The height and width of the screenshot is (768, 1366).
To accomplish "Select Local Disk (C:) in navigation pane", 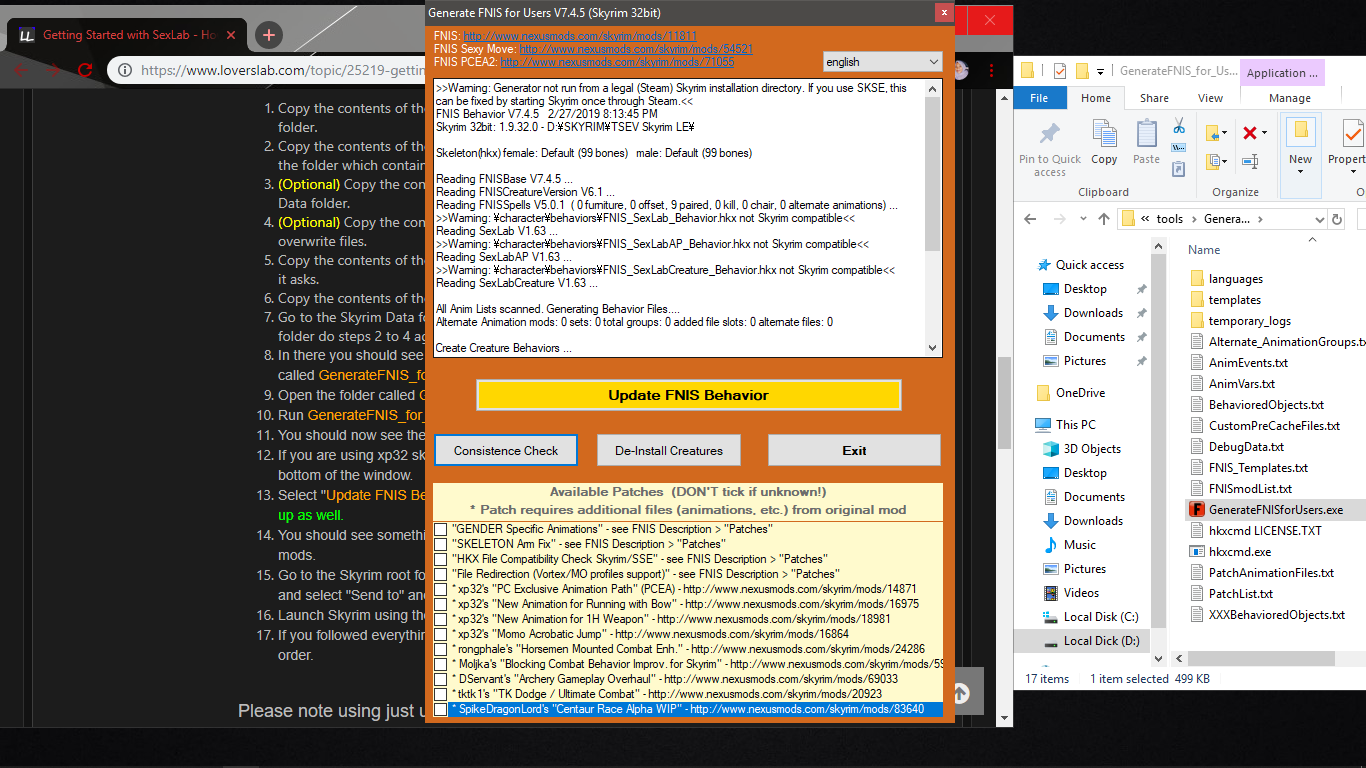I will 1101,617.
